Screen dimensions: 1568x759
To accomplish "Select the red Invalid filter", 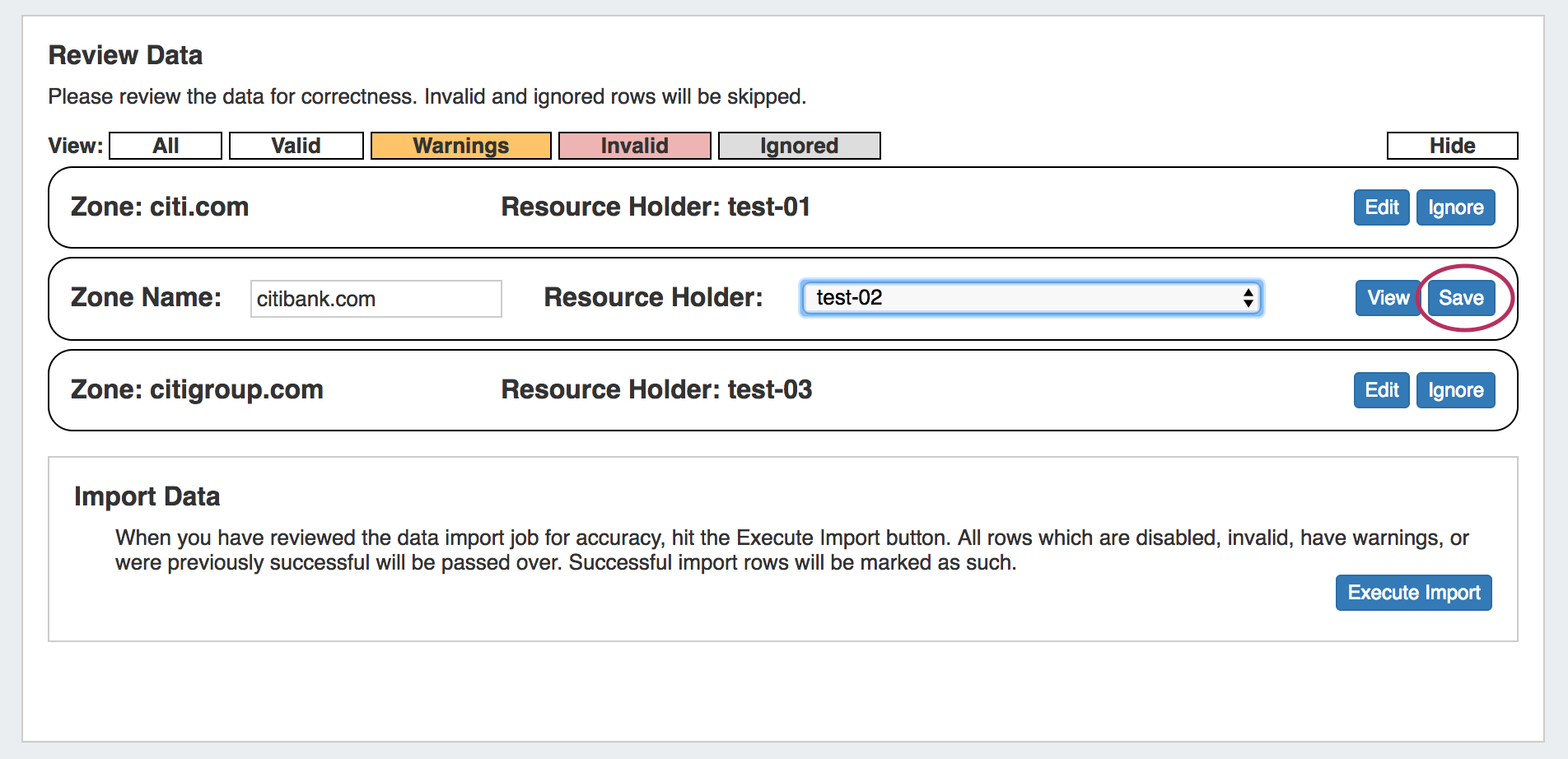I will (634, 146).
